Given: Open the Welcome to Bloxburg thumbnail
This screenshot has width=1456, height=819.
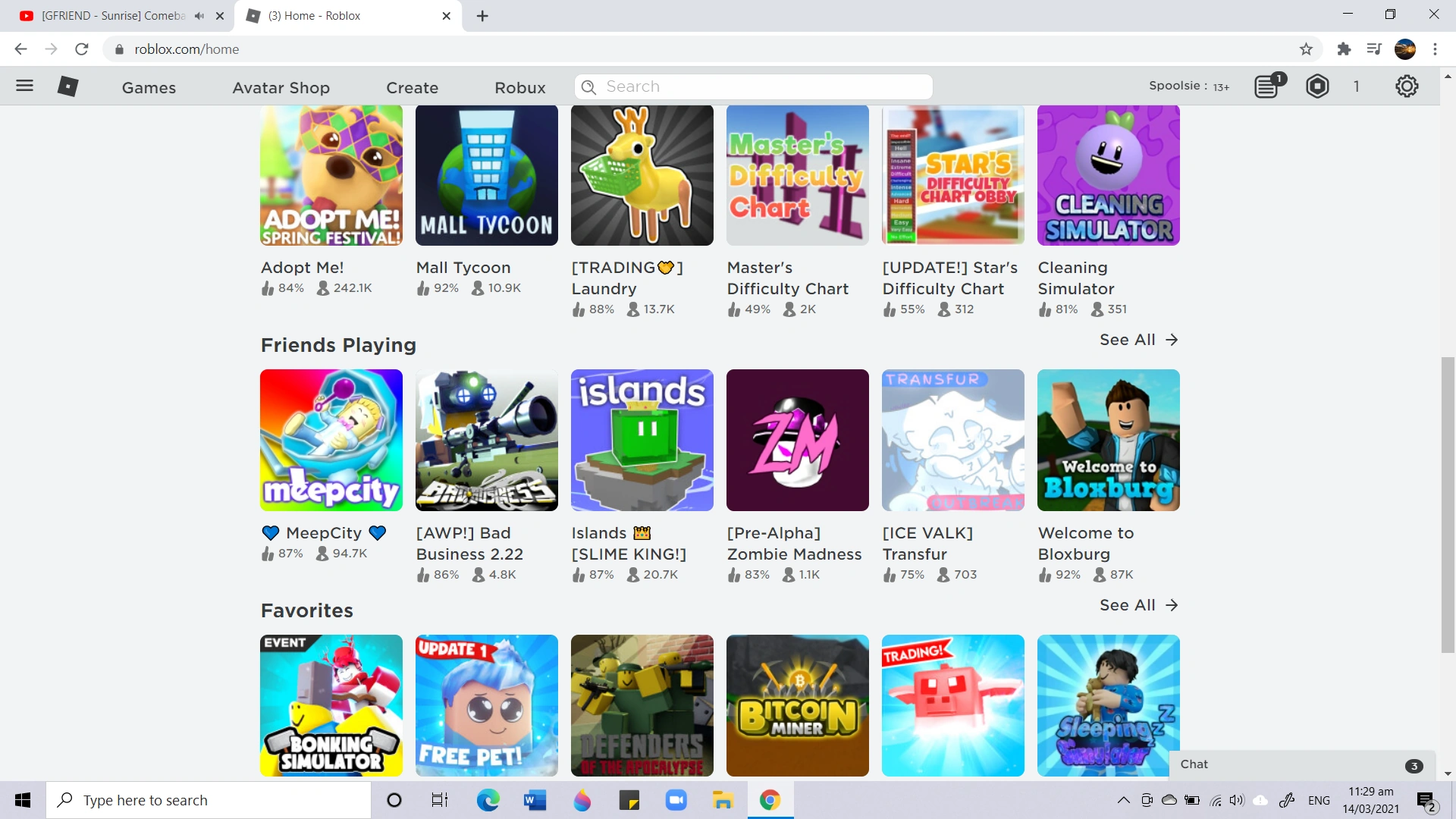Looking at the screenshot, I should [1108, 440].
